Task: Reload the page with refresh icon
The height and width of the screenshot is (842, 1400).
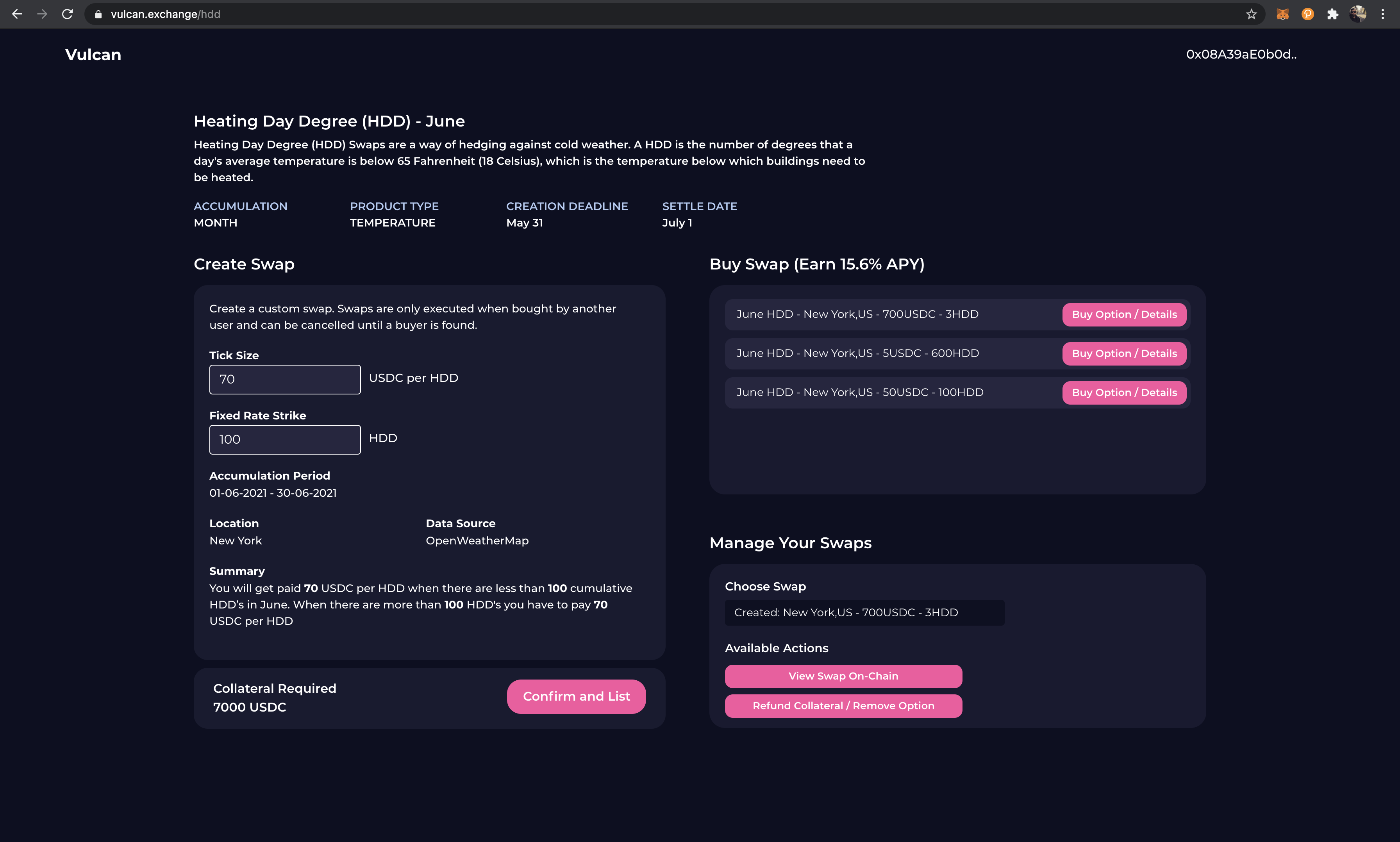Action: coord(68,14)
